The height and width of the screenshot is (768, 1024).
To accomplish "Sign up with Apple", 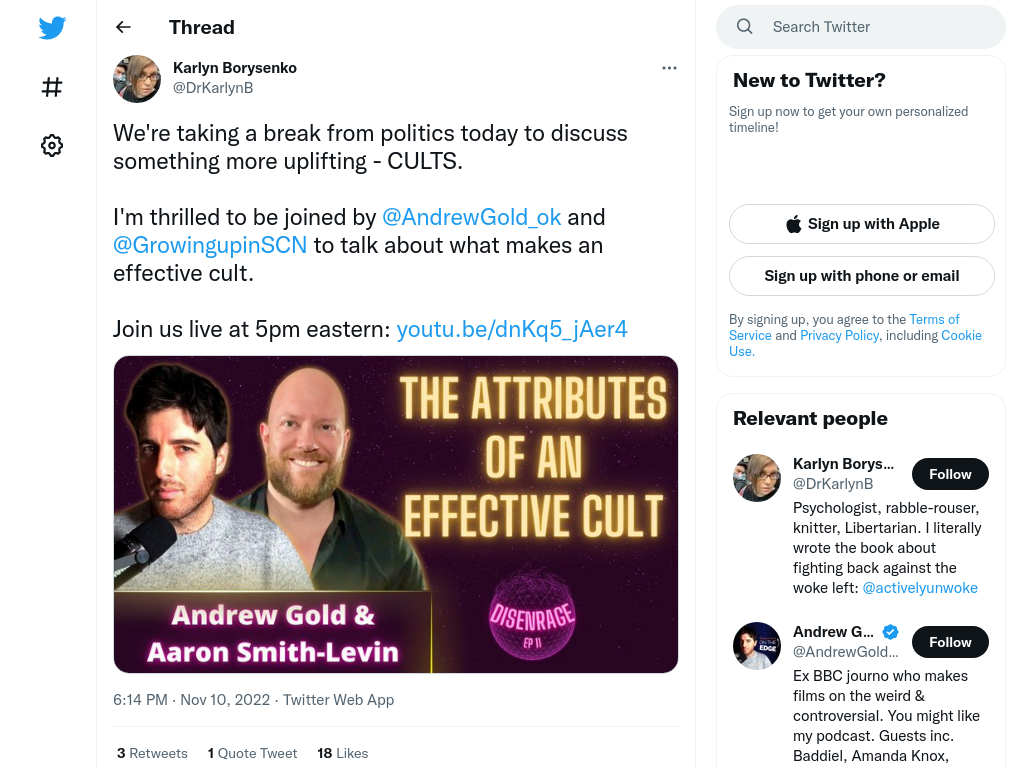I will tap(861, 224).
